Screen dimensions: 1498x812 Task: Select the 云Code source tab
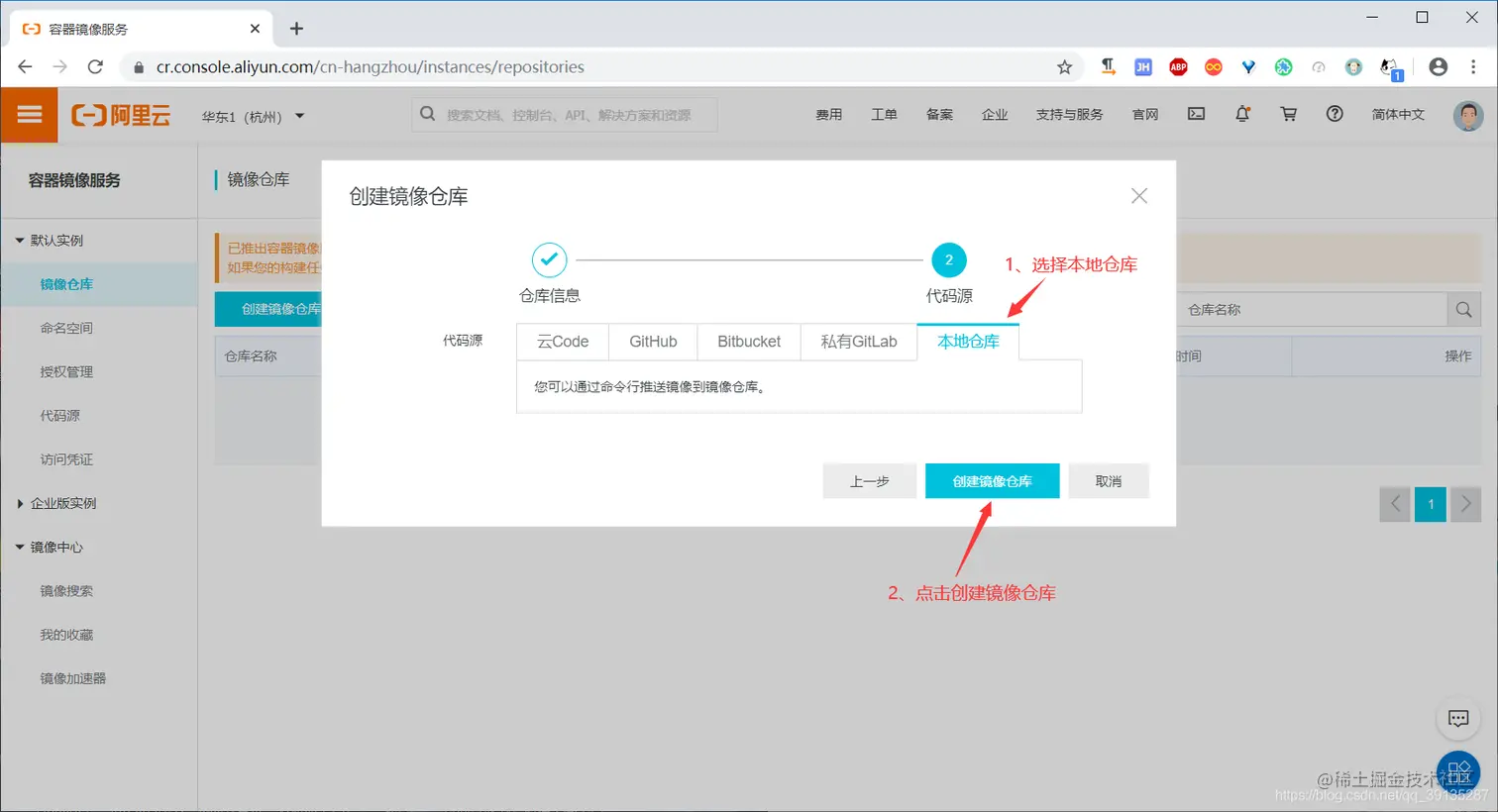pos(563,342)
